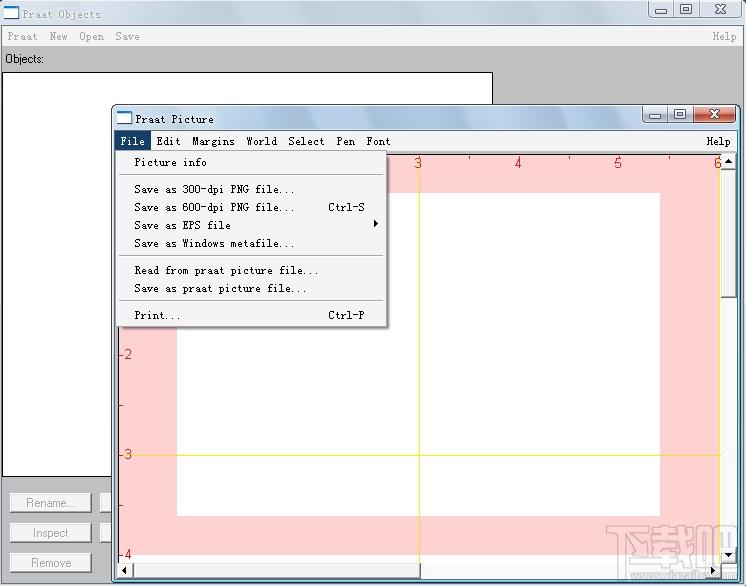Choose Save as praat picture file

251,288
